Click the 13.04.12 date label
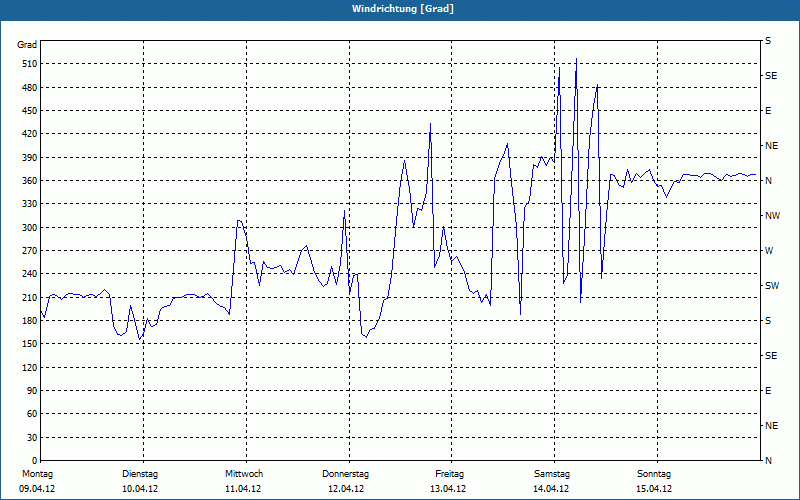 448,489
